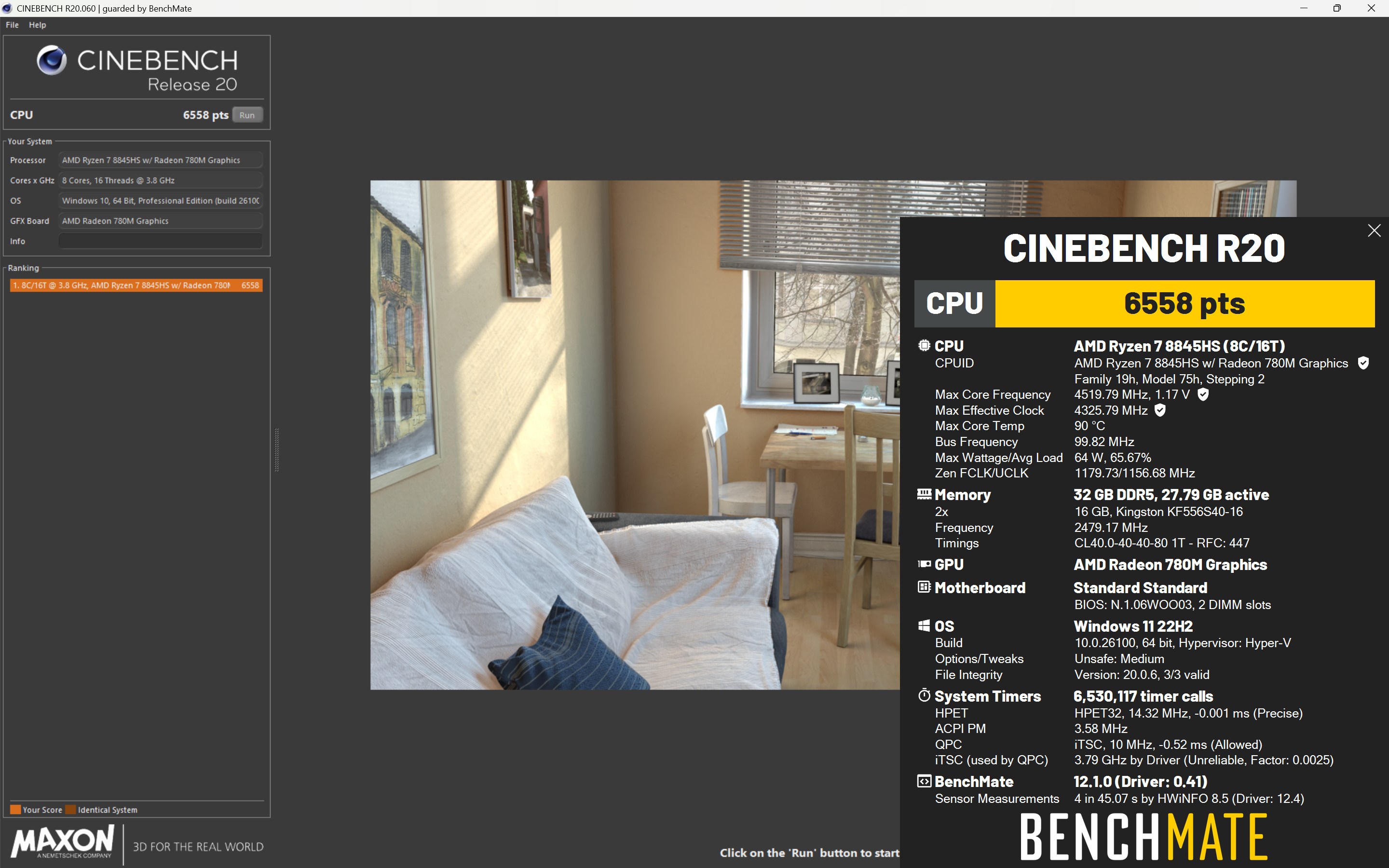Click the System Timers stopwatch icon
Viewport: 1389px width, 868px height.
924,695
